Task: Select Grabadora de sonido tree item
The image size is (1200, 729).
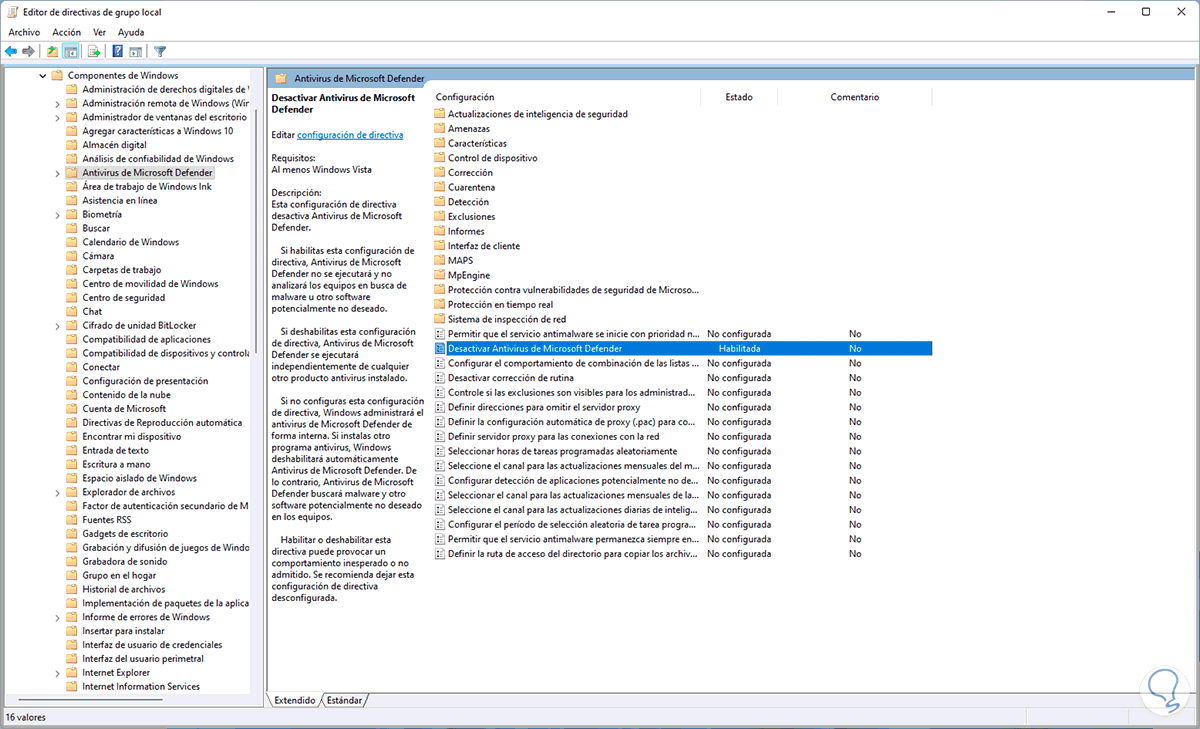Action: click(125, 561)
